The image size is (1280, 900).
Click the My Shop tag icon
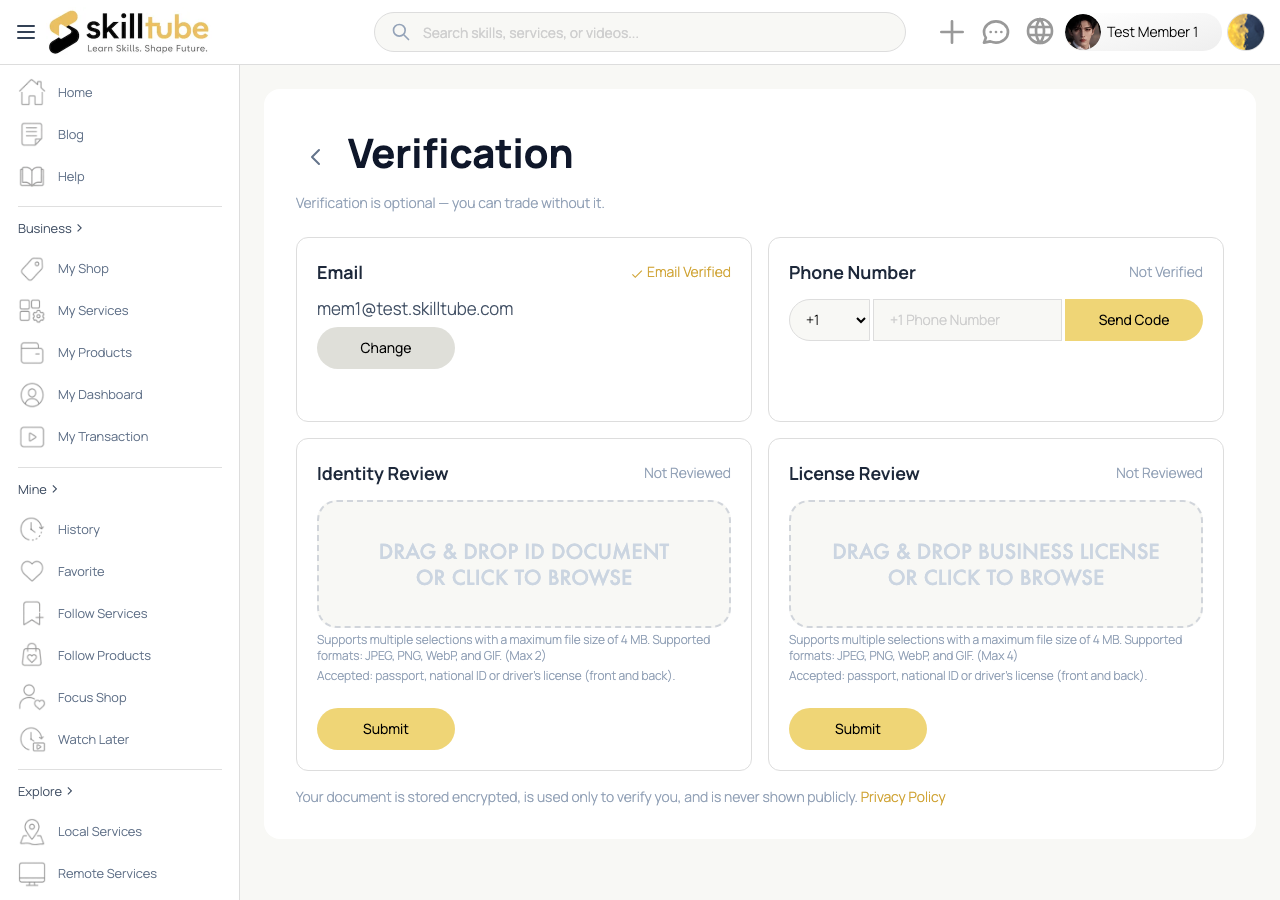coord(32,268)
